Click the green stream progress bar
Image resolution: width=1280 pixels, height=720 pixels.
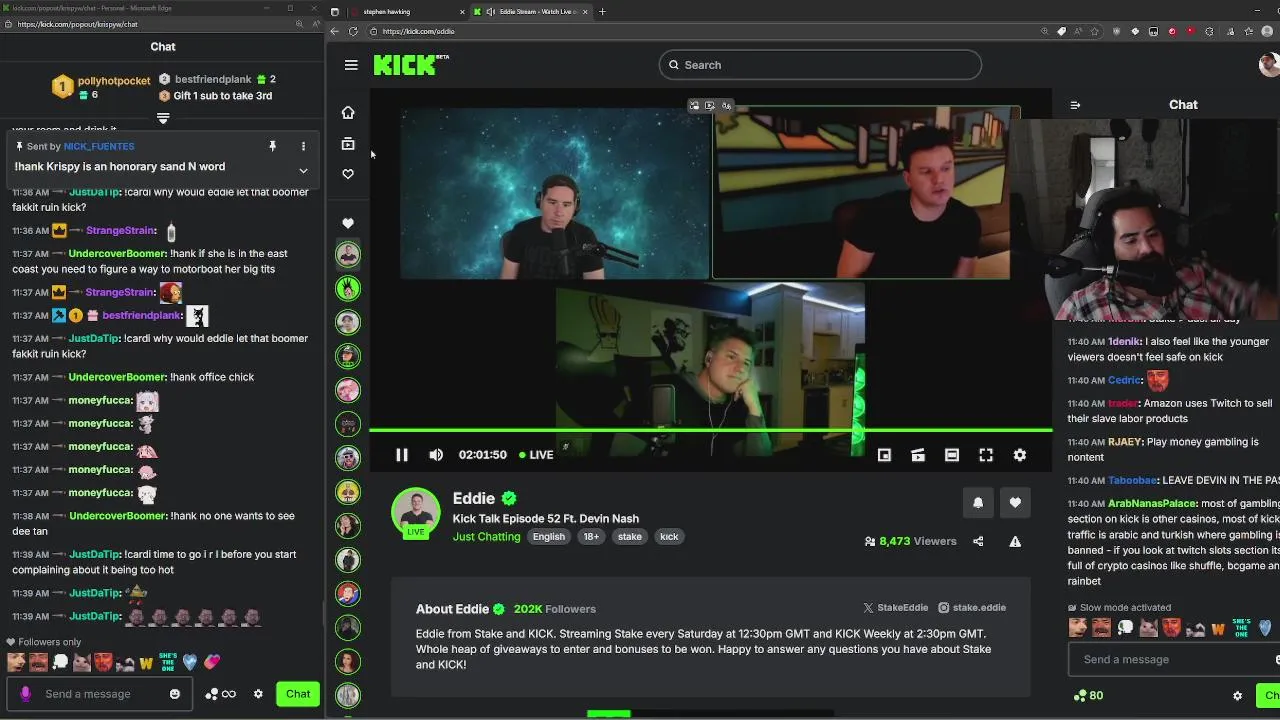point(710,430)
